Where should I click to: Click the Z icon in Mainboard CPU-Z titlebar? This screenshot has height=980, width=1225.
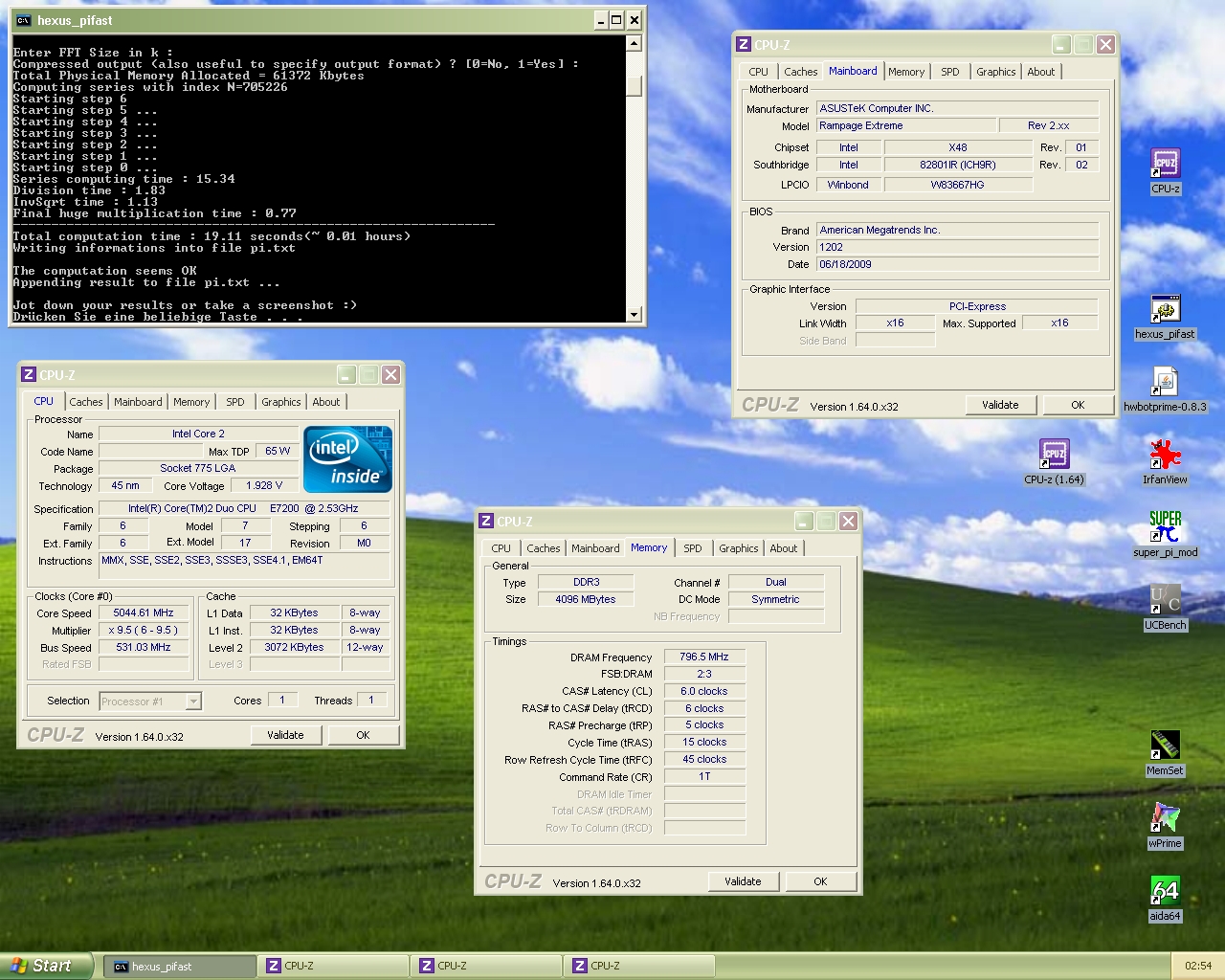click(744, 44)
